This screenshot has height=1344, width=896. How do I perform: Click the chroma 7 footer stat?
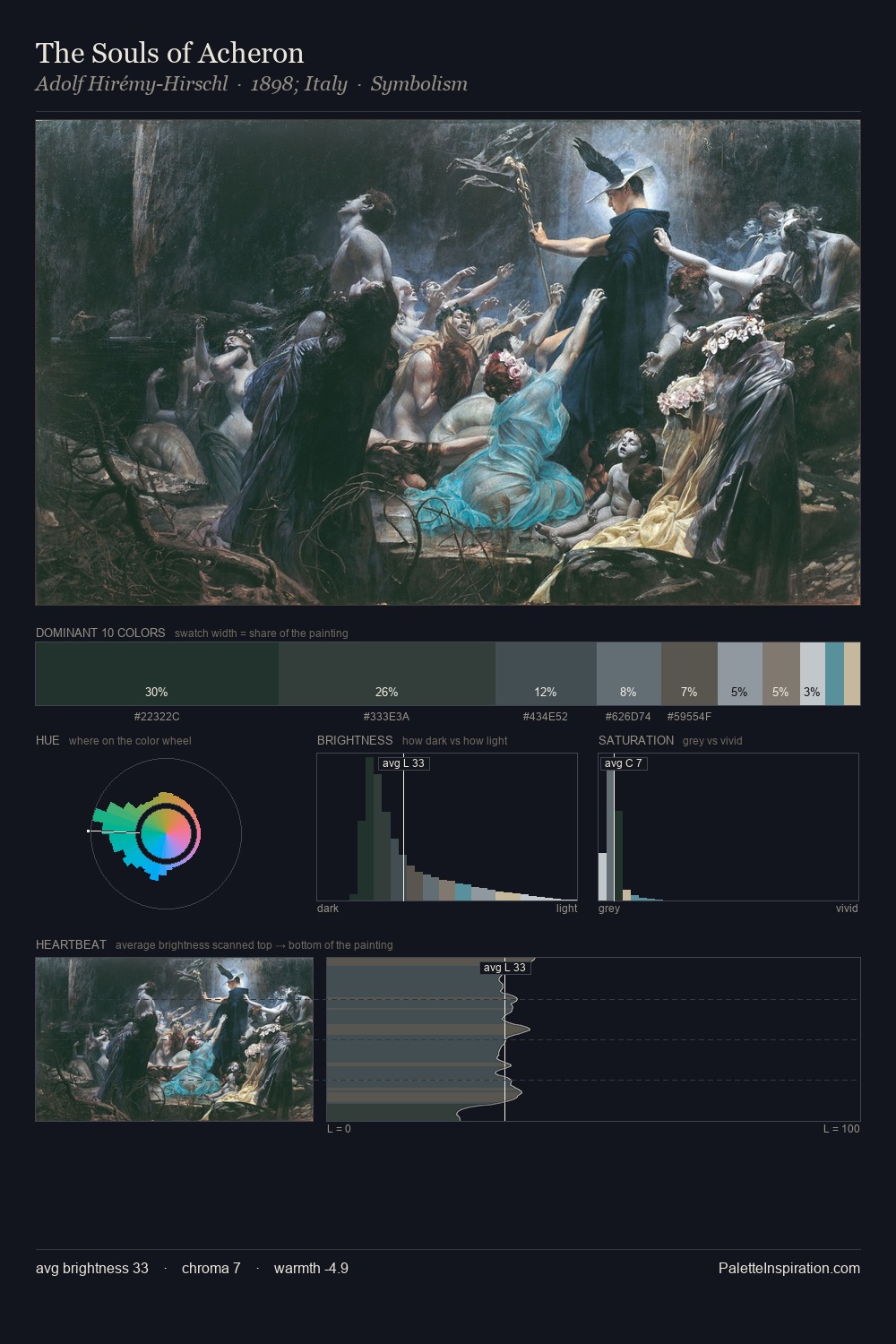(x=211, y=1269)
